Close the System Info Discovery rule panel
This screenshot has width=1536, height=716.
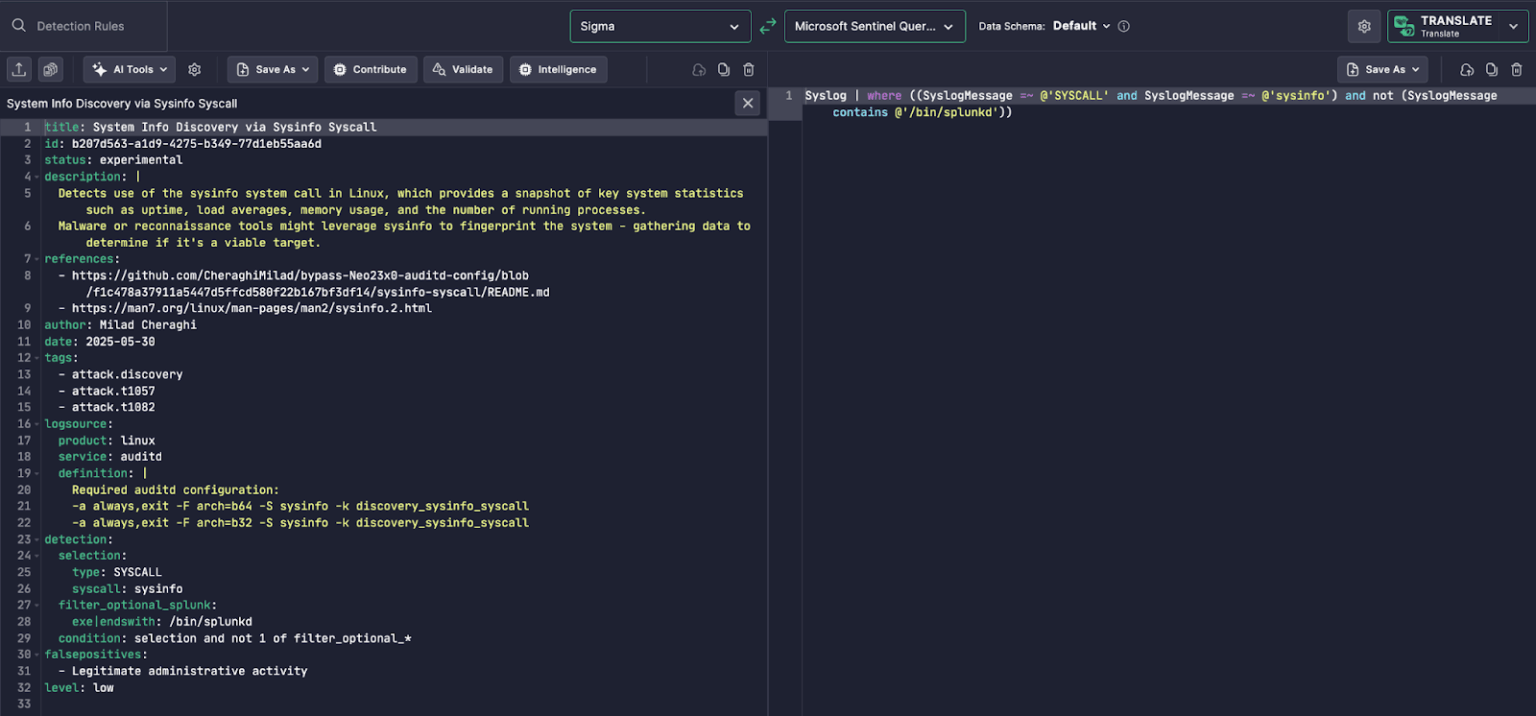point(747,102)
